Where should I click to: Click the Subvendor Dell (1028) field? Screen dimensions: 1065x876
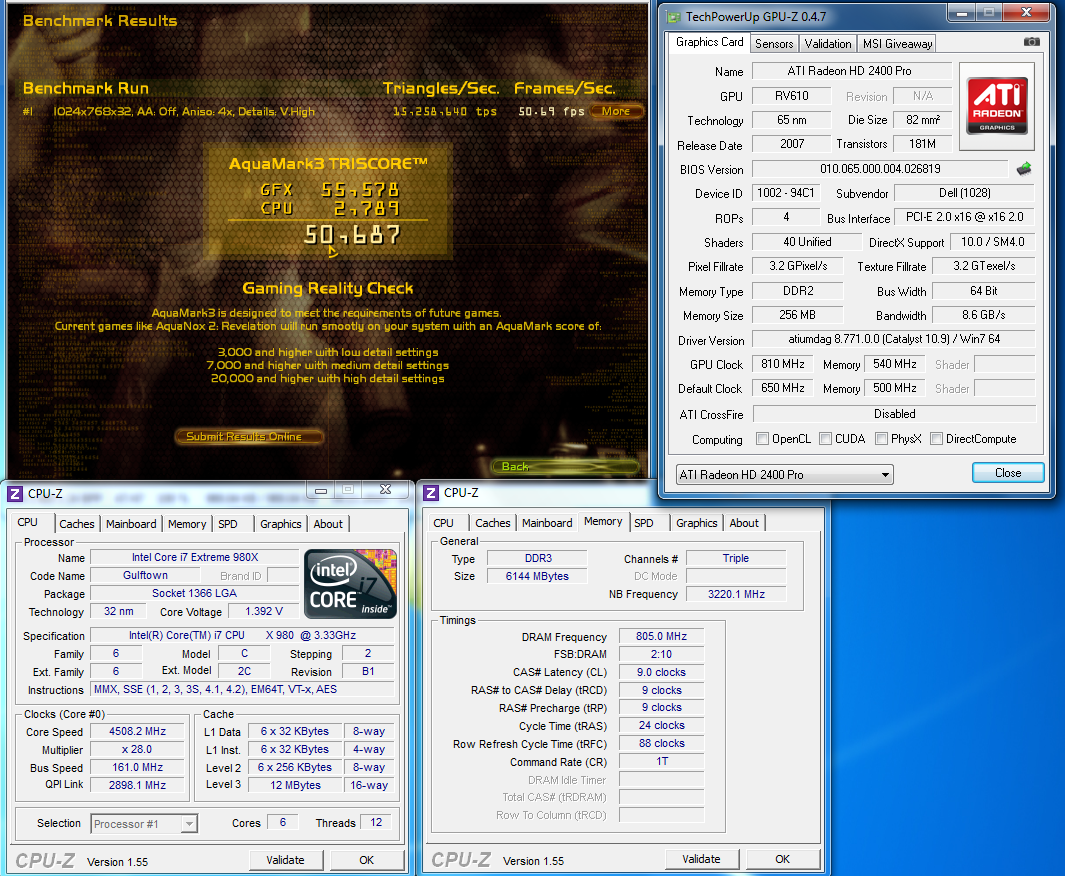click(964, 193)
